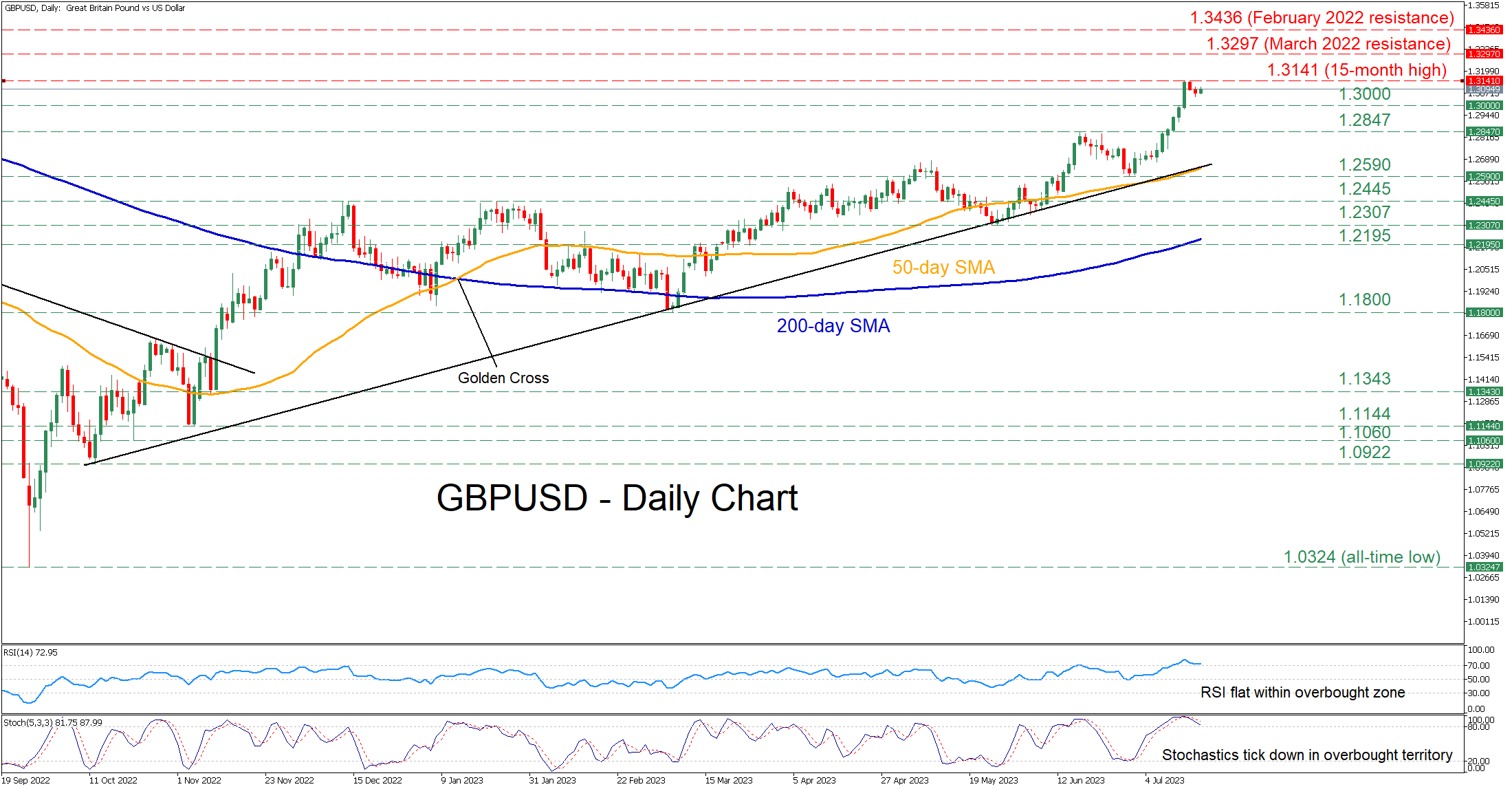The image size is (1512, 789).
Task: Click the 200-day SMA blue label
Action: 833,325
